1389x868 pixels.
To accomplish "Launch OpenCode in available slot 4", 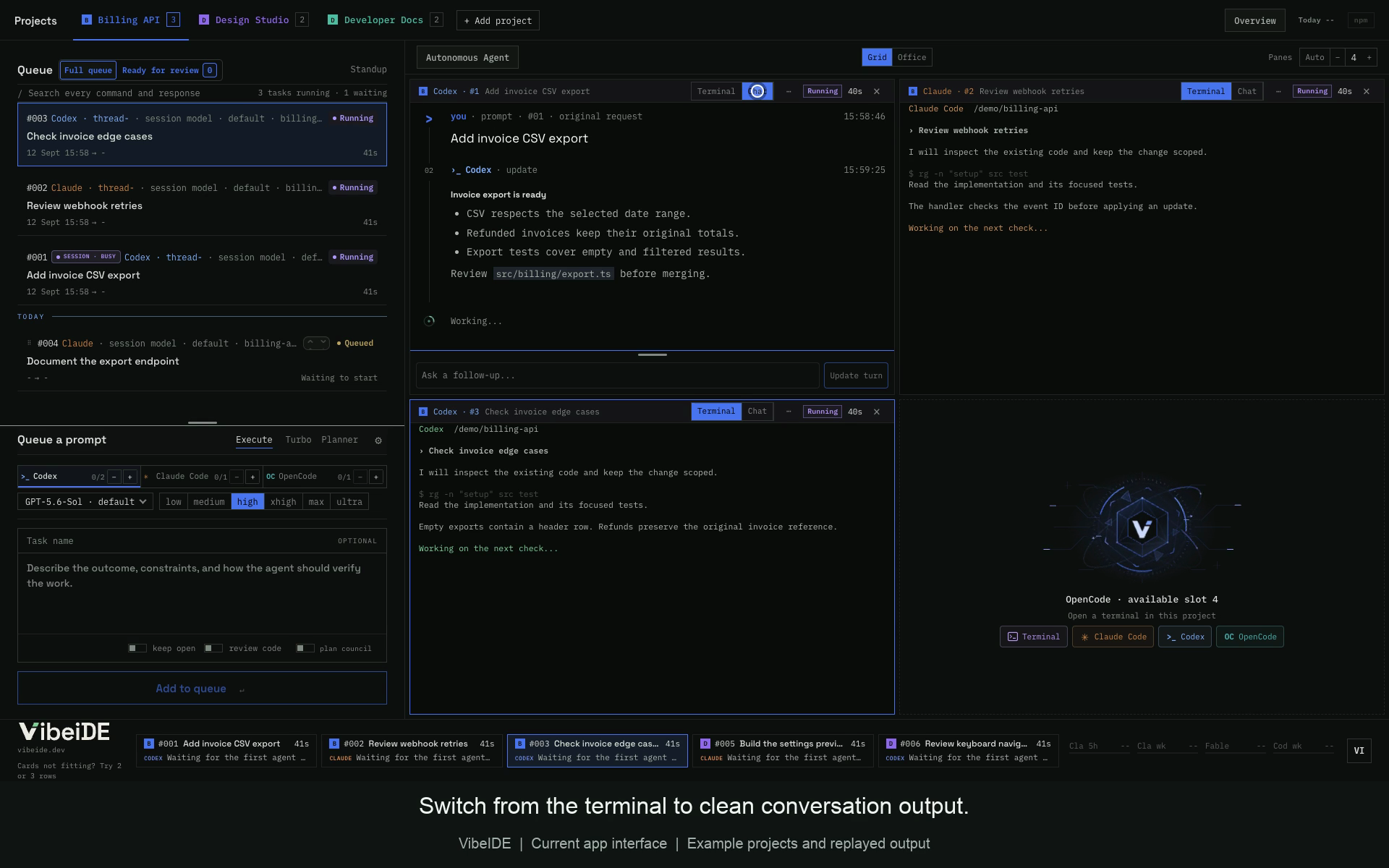I will 1250,637.
